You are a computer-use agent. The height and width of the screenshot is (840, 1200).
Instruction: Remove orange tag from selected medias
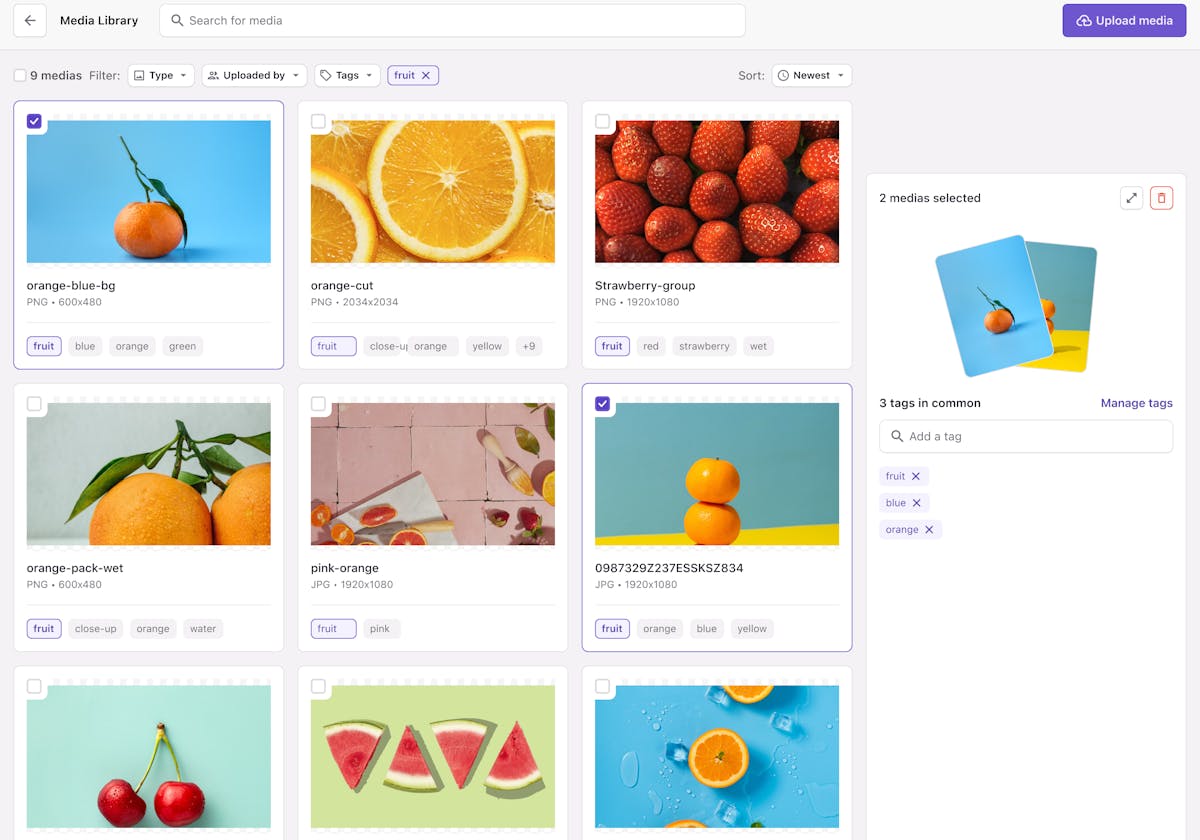(929, 530)
